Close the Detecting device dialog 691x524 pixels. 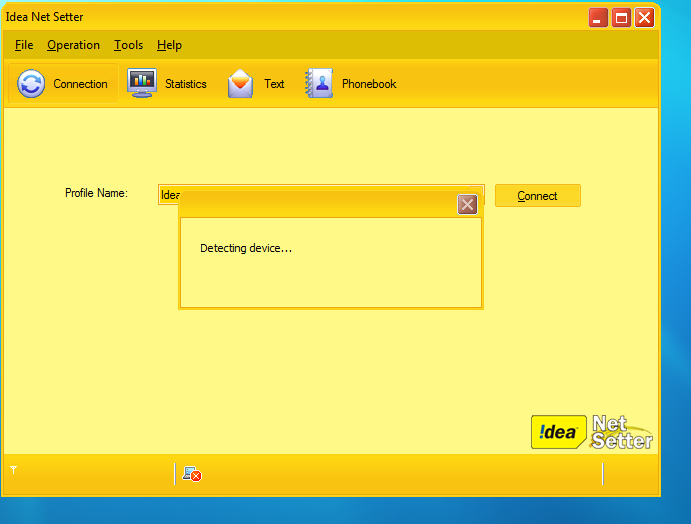[467, 204]
